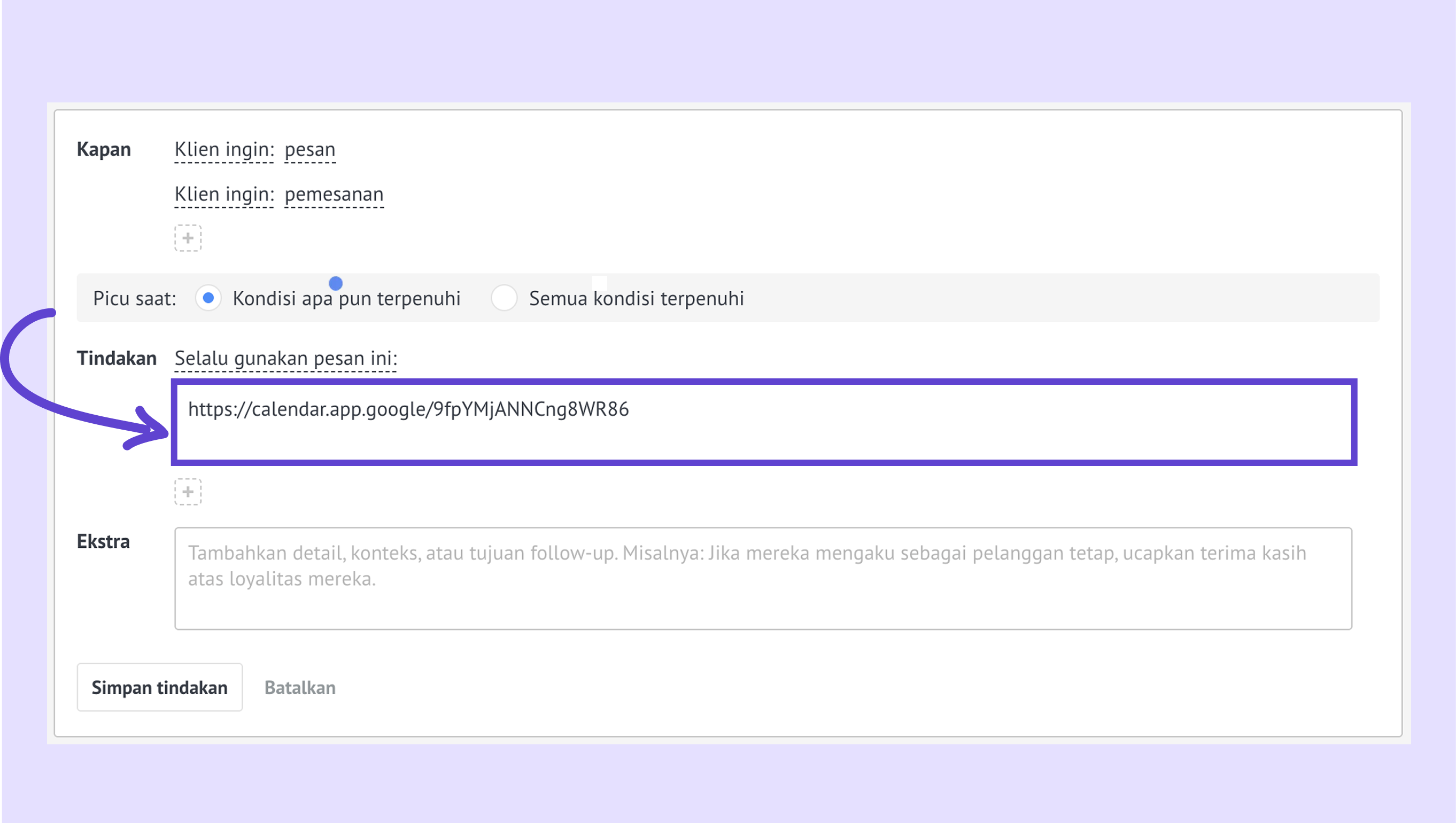Click the 'Kondisi apa pun terpenuhi' label text

click(x=346, y=298)
